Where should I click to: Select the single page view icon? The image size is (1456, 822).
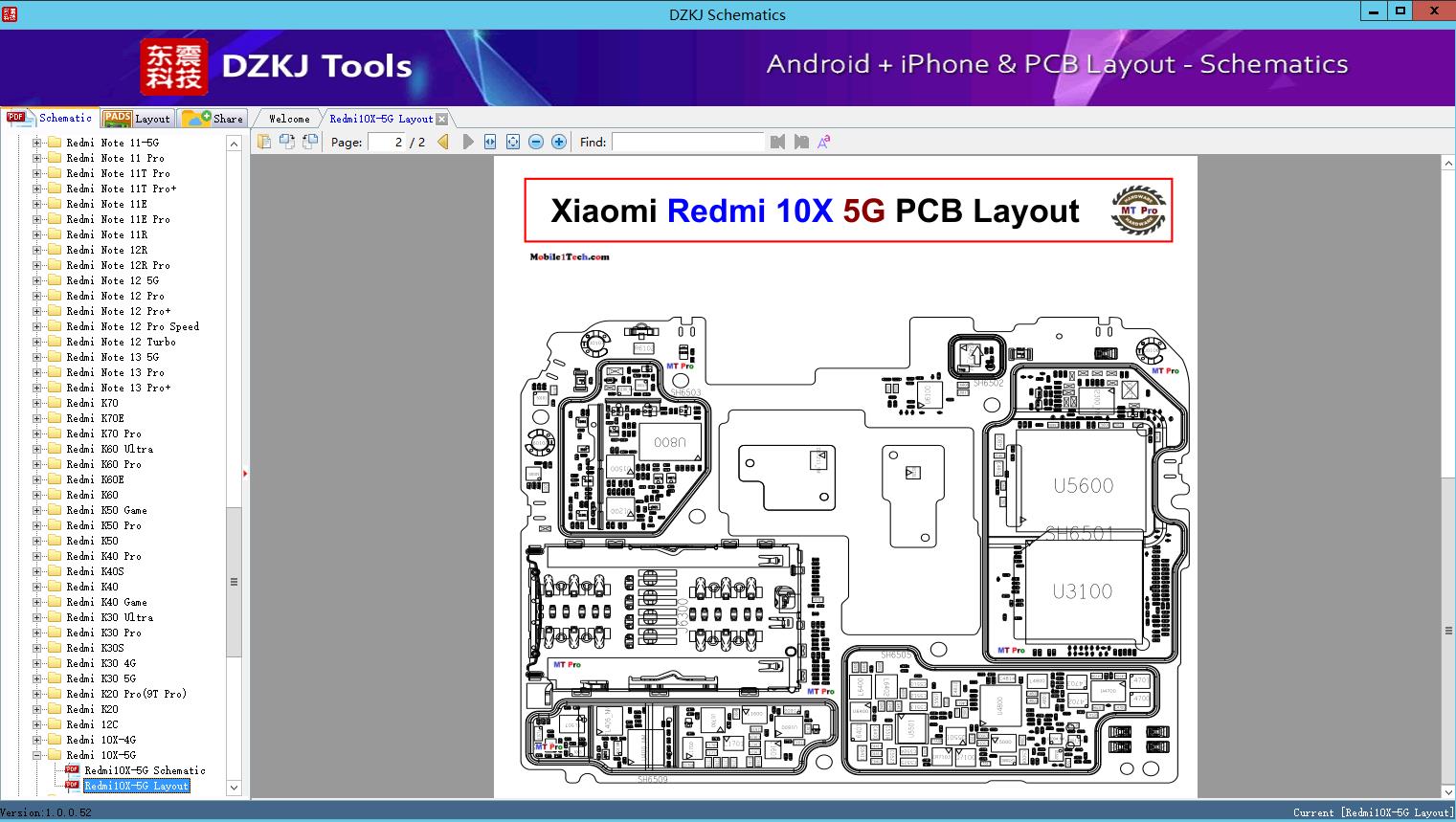coord(265,141)
